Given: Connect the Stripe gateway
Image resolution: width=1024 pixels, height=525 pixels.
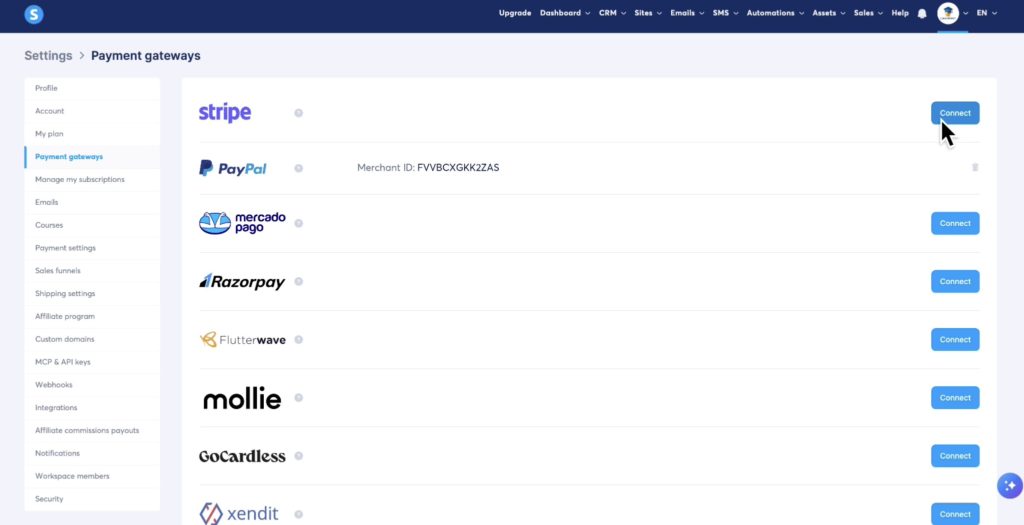Looking at the screenshot, I should (x=955, y=113).
